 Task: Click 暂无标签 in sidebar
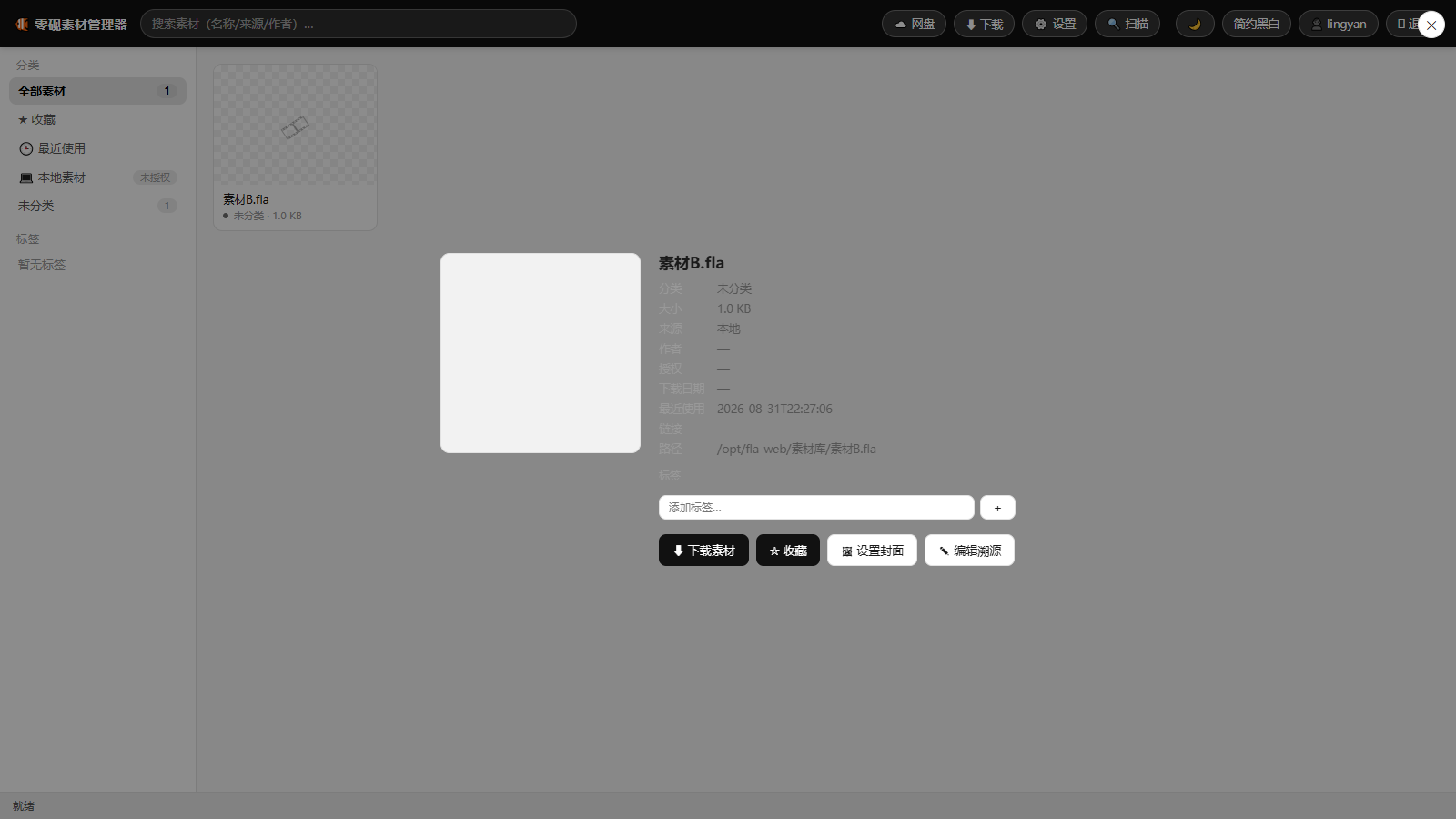click(x=42, y=265)
